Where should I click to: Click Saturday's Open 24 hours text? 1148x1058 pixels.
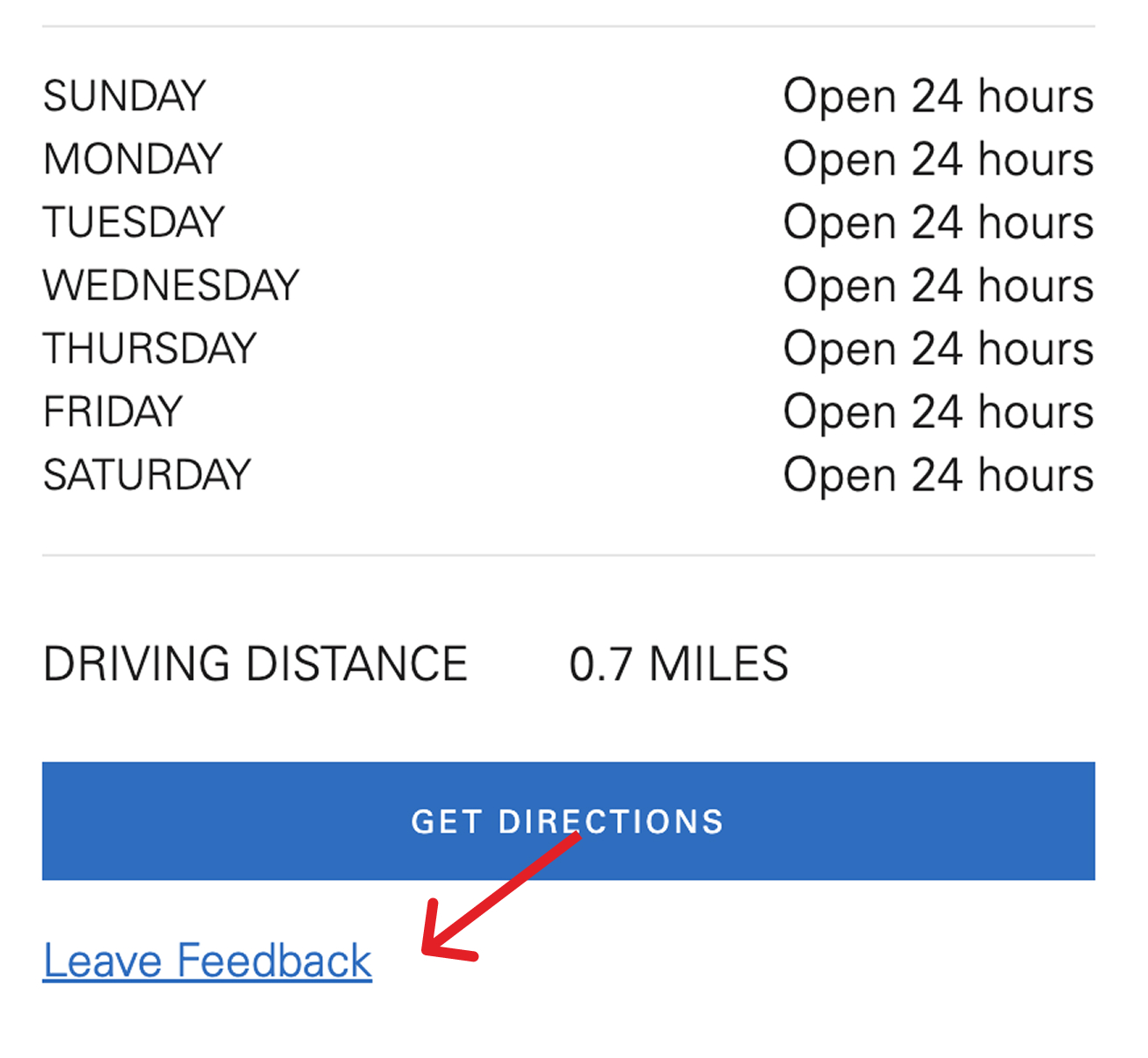pyautogui.click(x=938, y=475)
